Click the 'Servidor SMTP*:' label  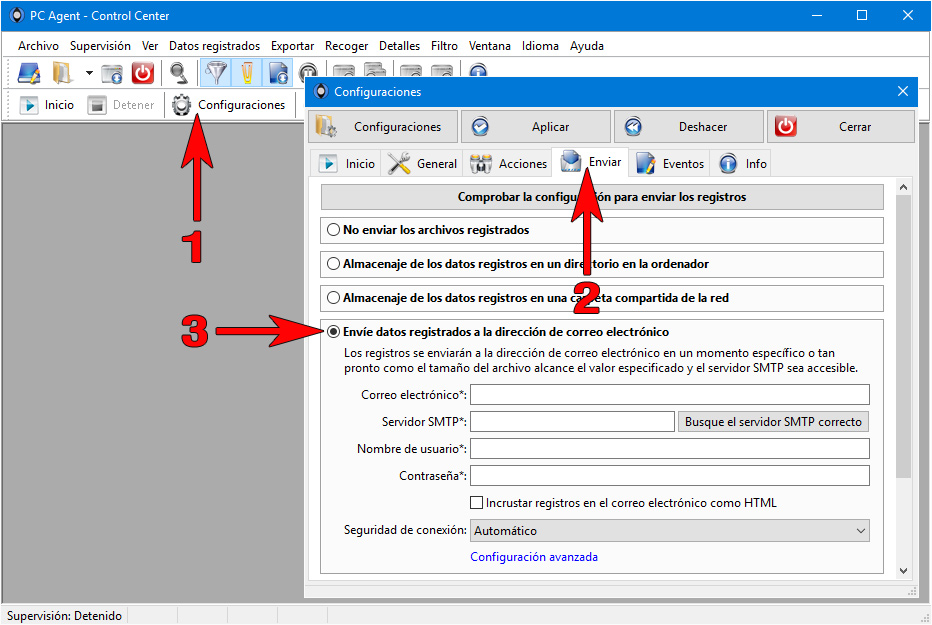pos(424,422)
